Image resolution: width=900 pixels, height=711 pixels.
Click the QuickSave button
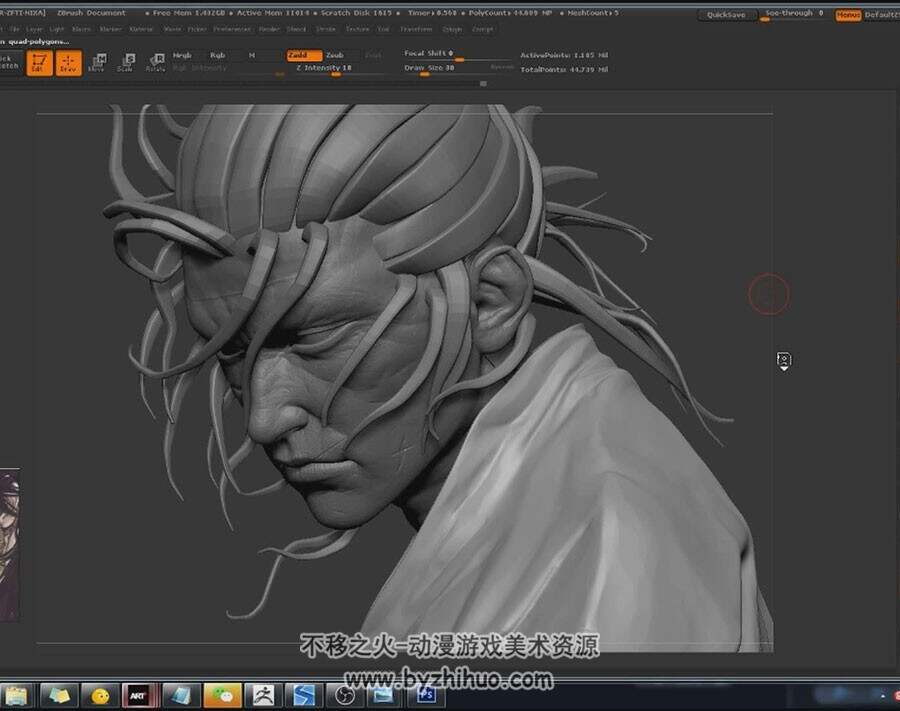tap(726, 15)
